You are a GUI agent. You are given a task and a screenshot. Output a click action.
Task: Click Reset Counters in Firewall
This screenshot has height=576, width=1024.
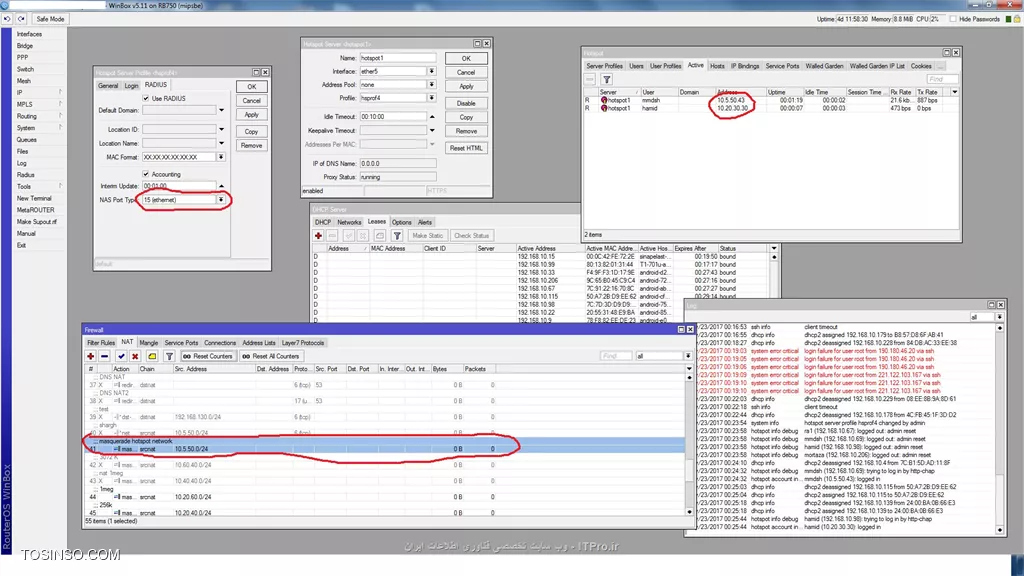tap(208, 356)
